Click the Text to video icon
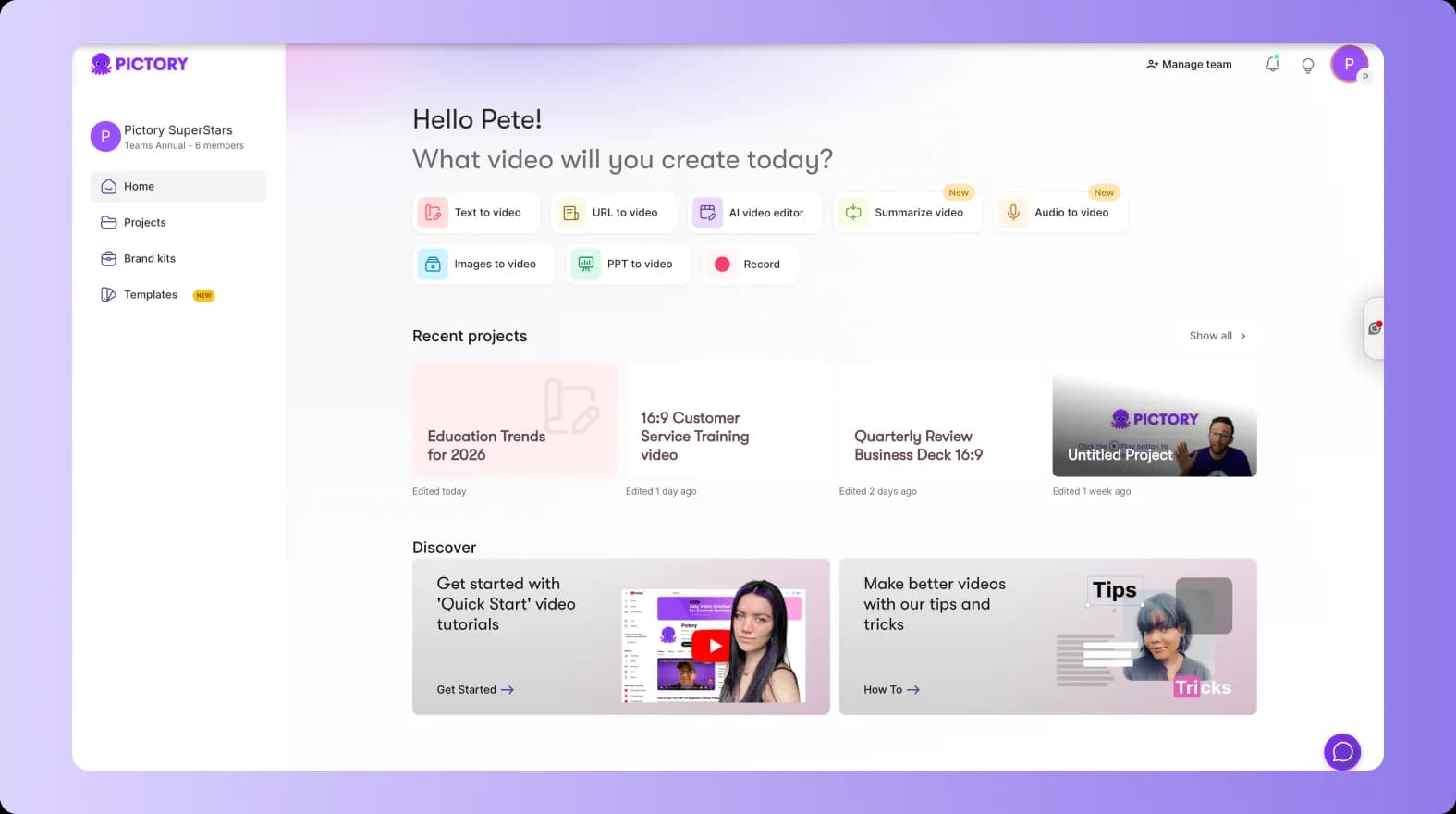The height and width of the screenshot is (814, 1456). [x=433, y=213]
